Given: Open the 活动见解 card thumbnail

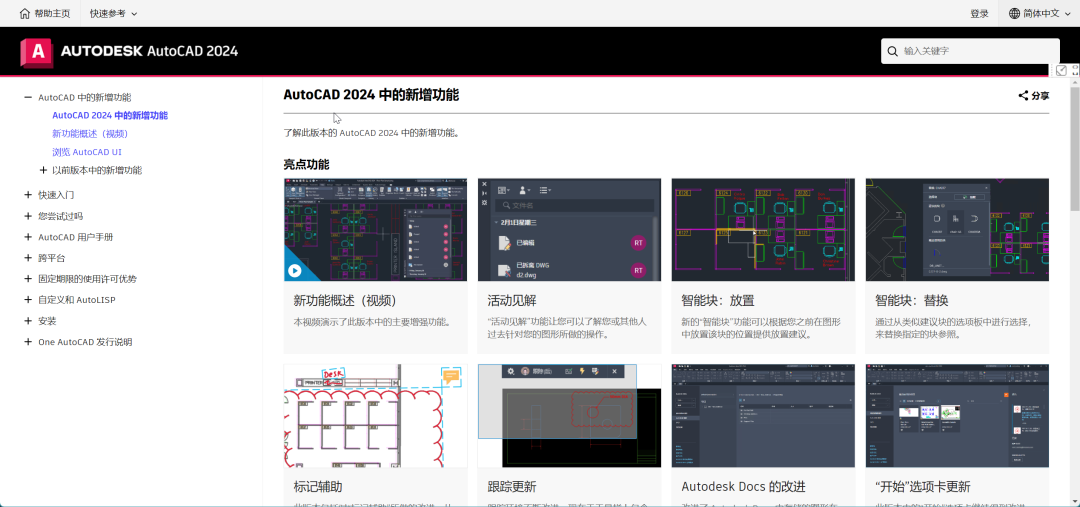Looking at the screenshot, I should pos(569,229).
